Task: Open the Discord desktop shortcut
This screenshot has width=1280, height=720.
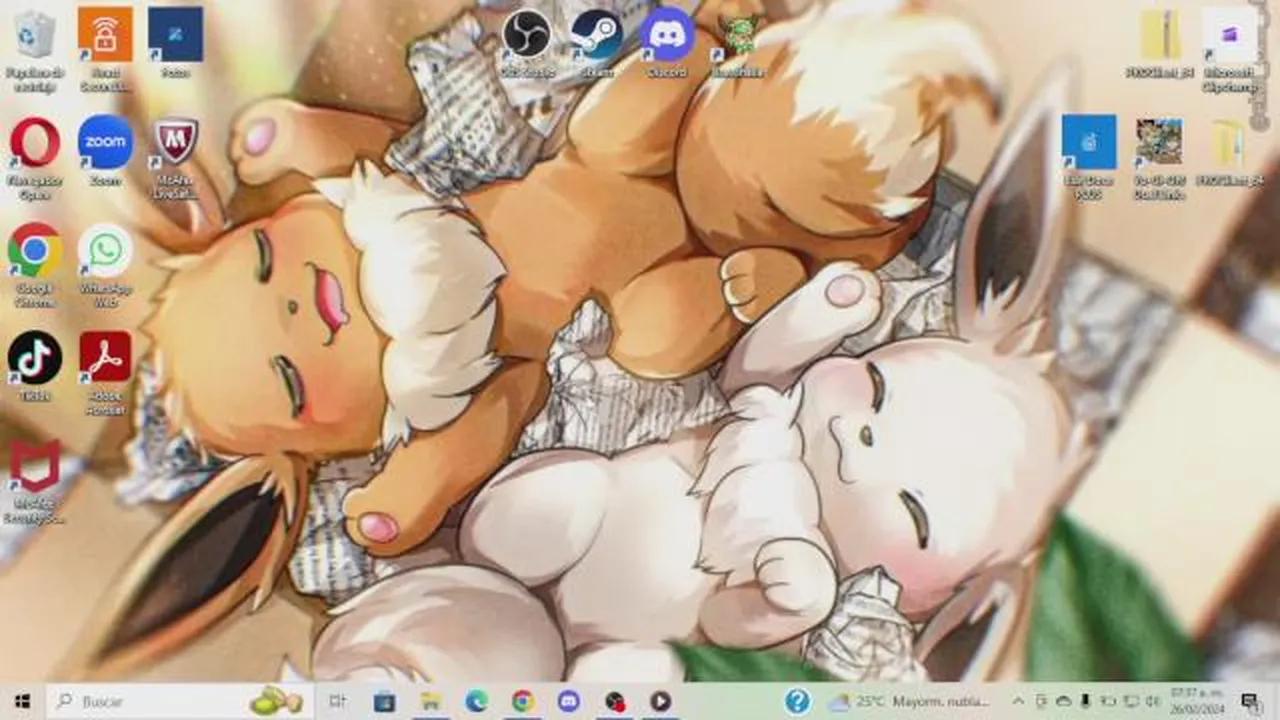Action: [667, 43]
